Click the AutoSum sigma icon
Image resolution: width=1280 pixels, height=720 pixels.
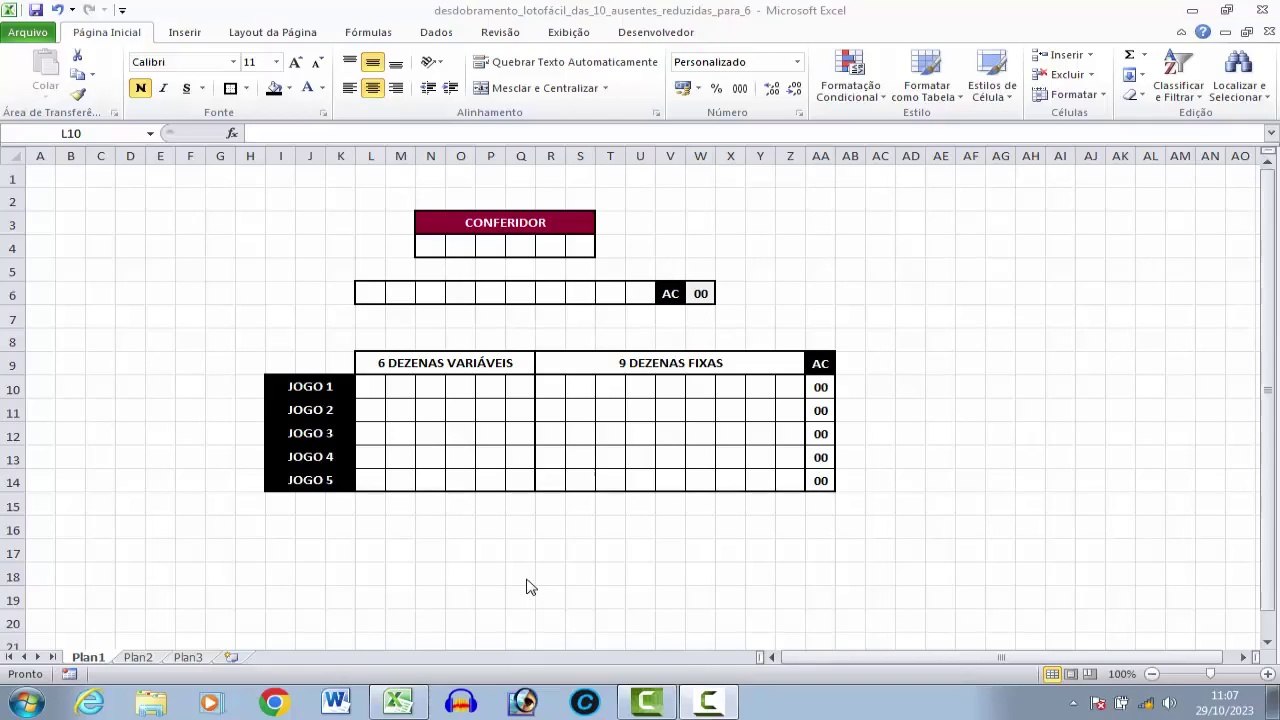[1129, 55]
